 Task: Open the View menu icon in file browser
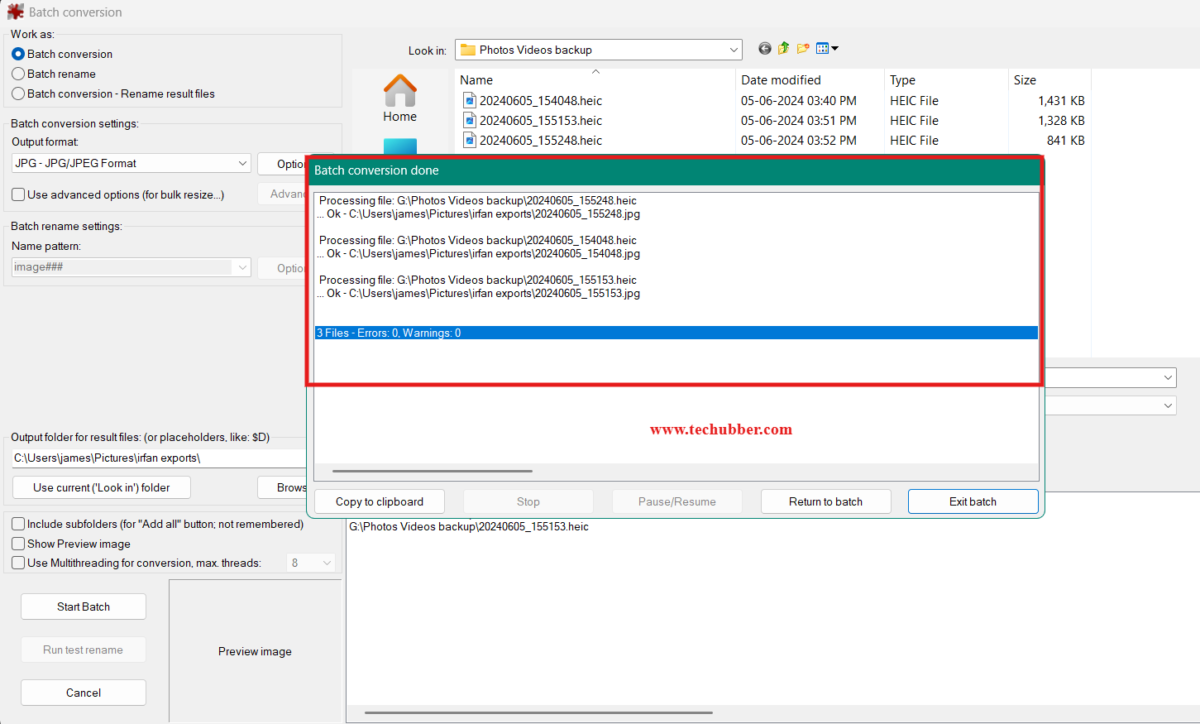[827, 48]
